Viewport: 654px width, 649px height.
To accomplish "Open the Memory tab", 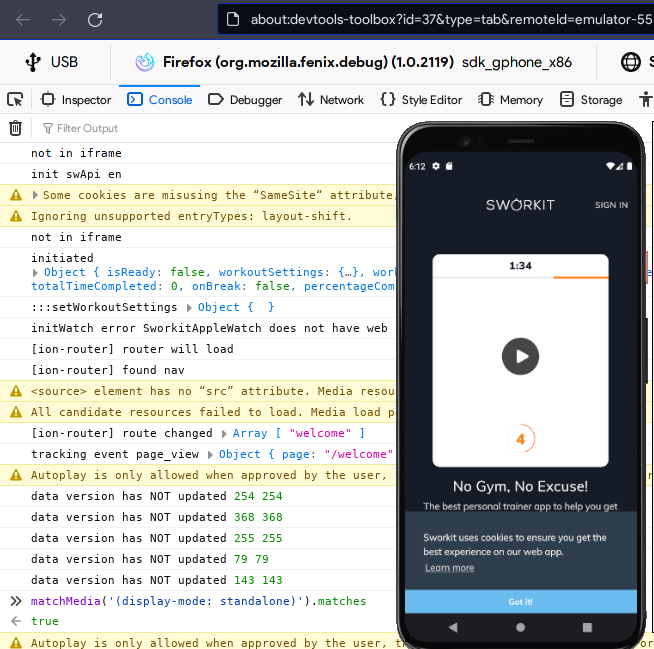I will 510,100.
